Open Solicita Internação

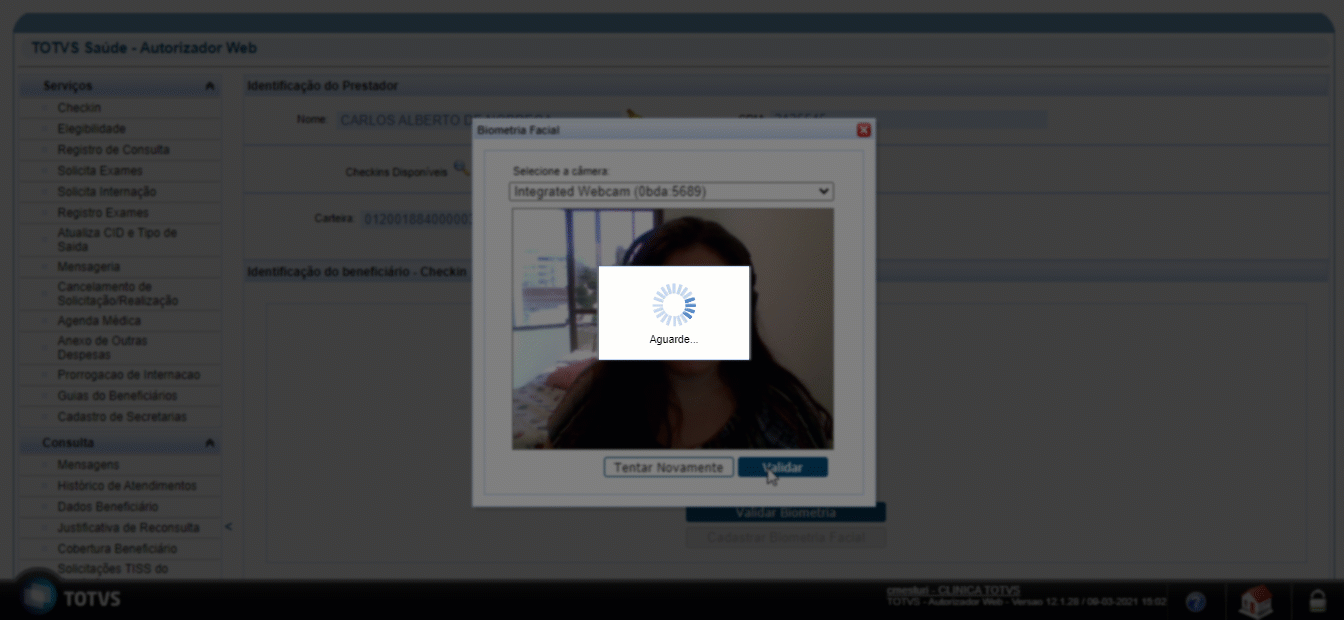tap(106, 192)
